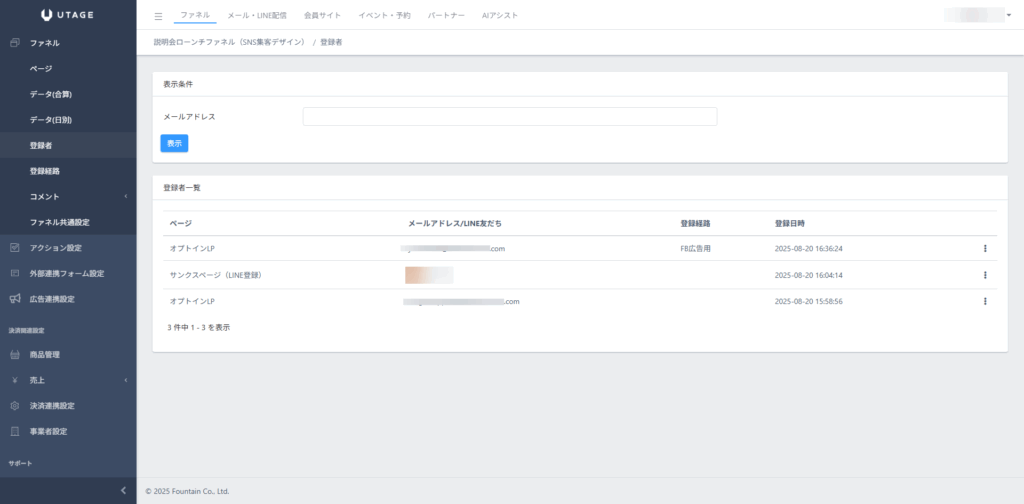
Task: Click the blue 表示 button
Action: coord(174,143)
